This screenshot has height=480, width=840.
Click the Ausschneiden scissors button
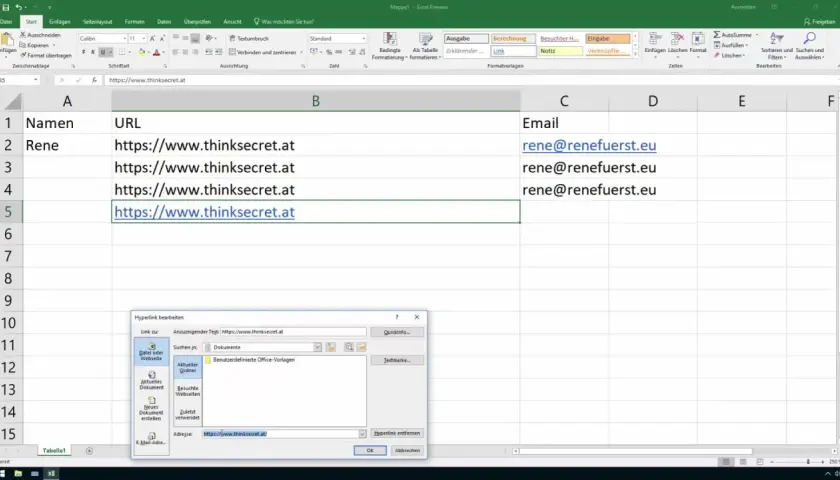coord(40,35)
